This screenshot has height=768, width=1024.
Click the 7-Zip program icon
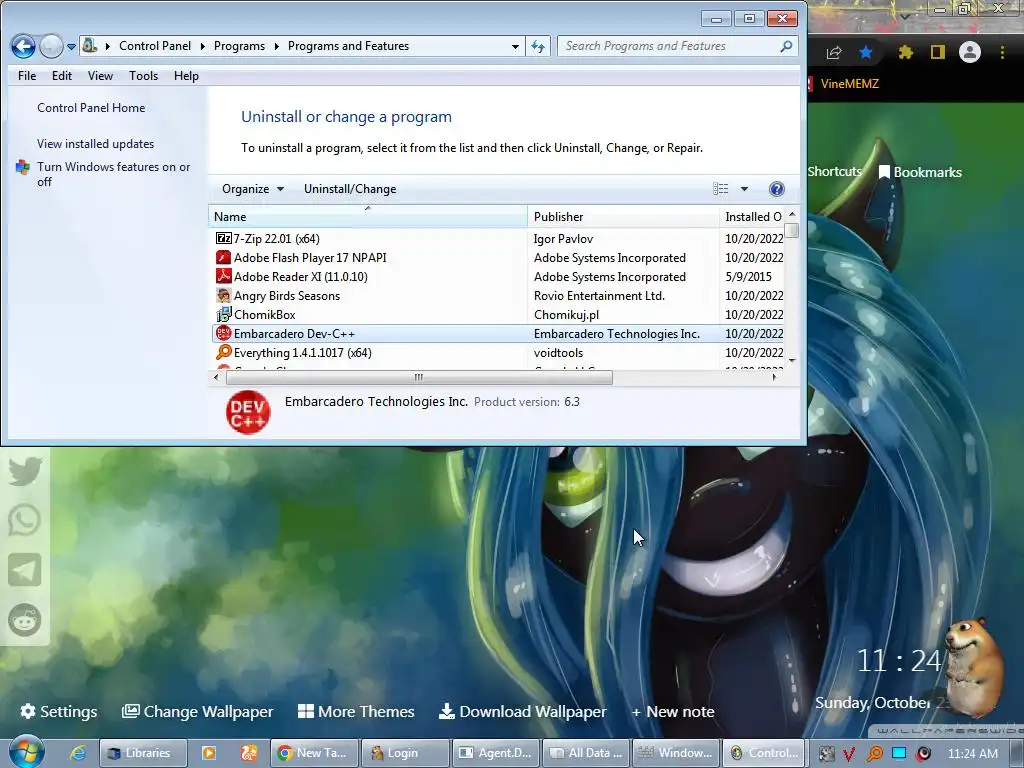pyautogui.click(x=223, y=238)
